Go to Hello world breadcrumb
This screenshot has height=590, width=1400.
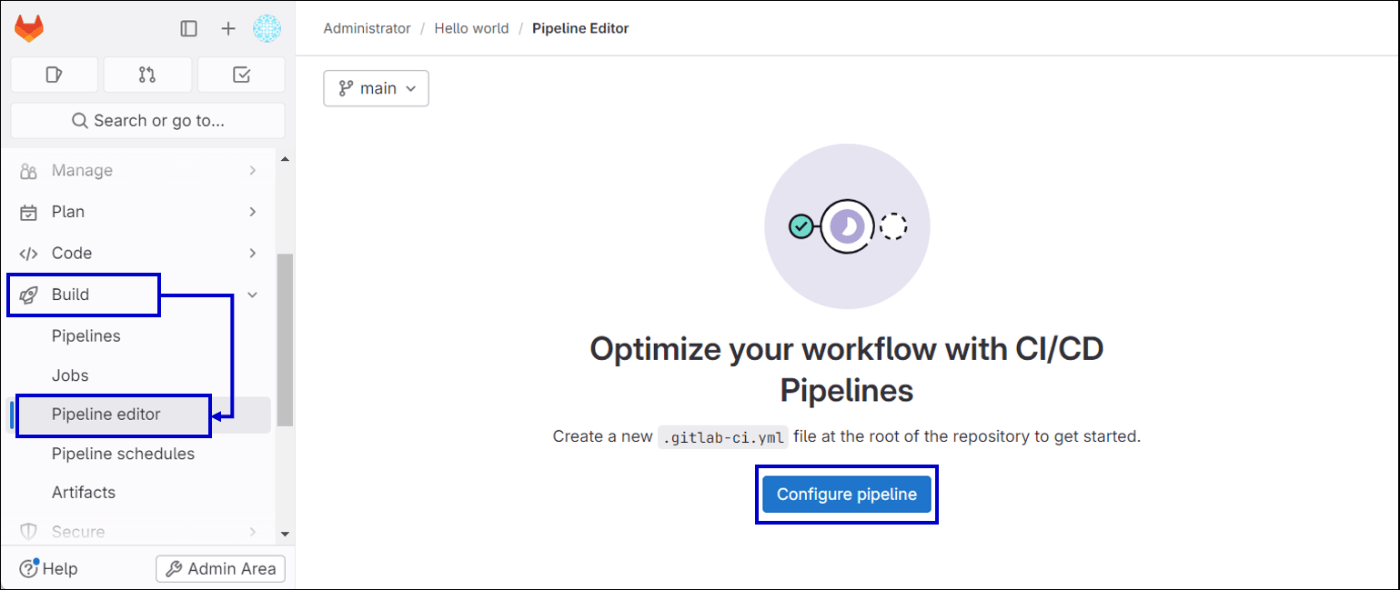pyautogui.click(x=471, y=28)
